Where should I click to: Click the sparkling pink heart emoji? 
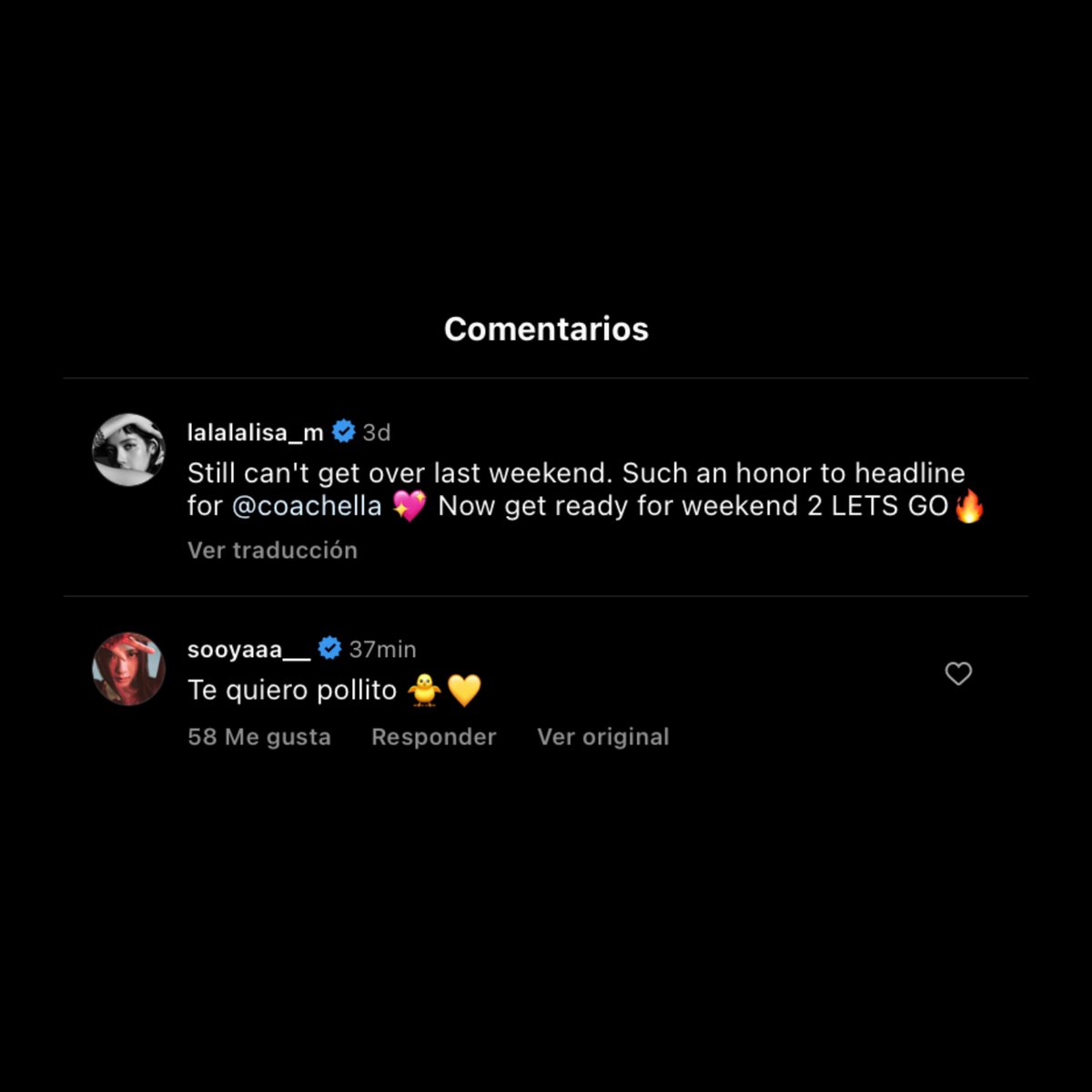pos(409,506)
